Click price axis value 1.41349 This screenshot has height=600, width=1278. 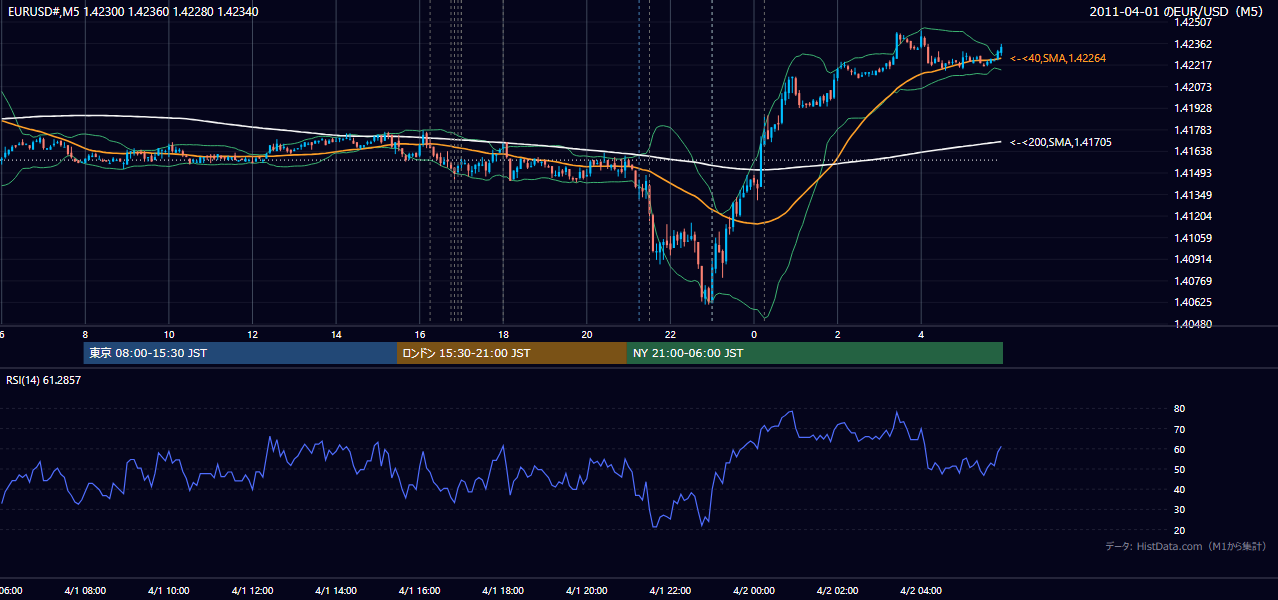point(1193,195)
